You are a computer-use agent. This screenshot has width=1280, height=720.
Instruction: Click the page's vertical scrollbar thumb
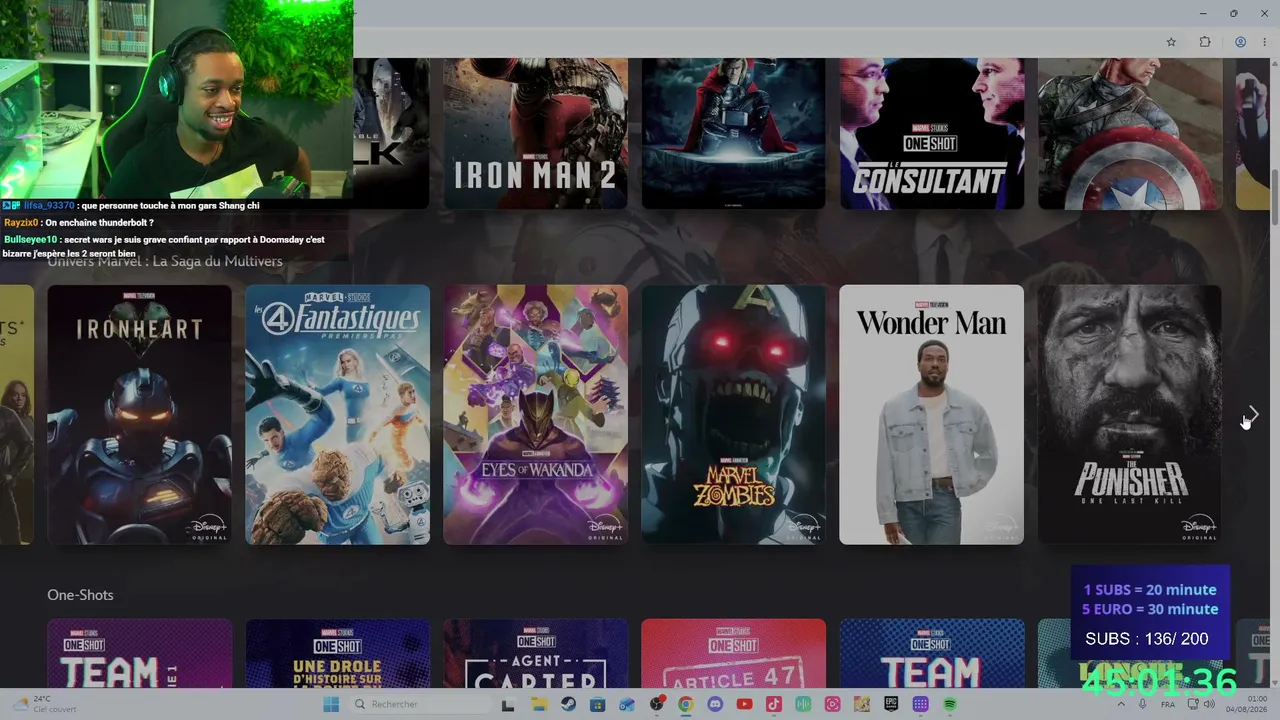[1274, 197]
